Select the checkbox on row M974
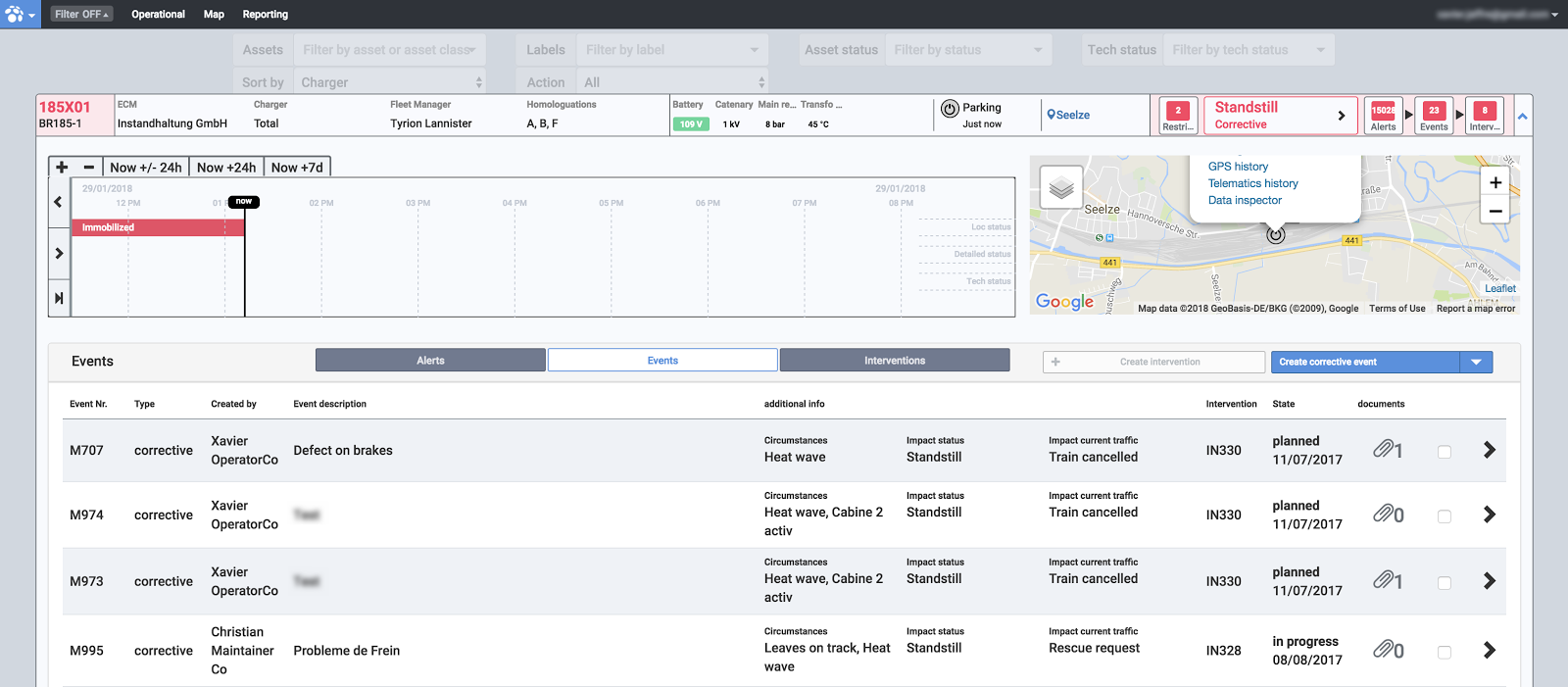The image size is (1568, 687). coord(1444,516)
